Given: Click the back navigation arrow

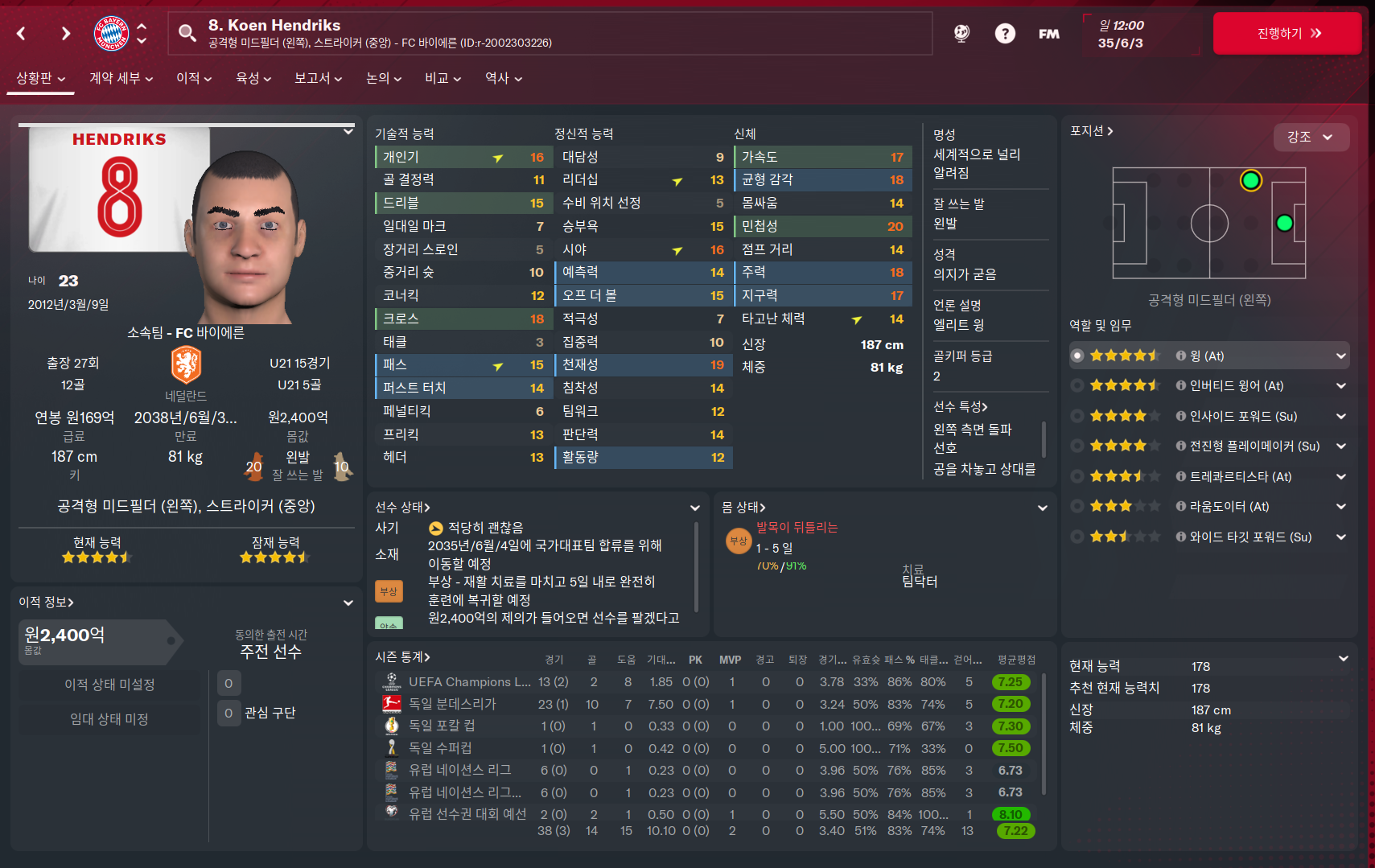Looking at the screenshot, I should click(22, 33).
